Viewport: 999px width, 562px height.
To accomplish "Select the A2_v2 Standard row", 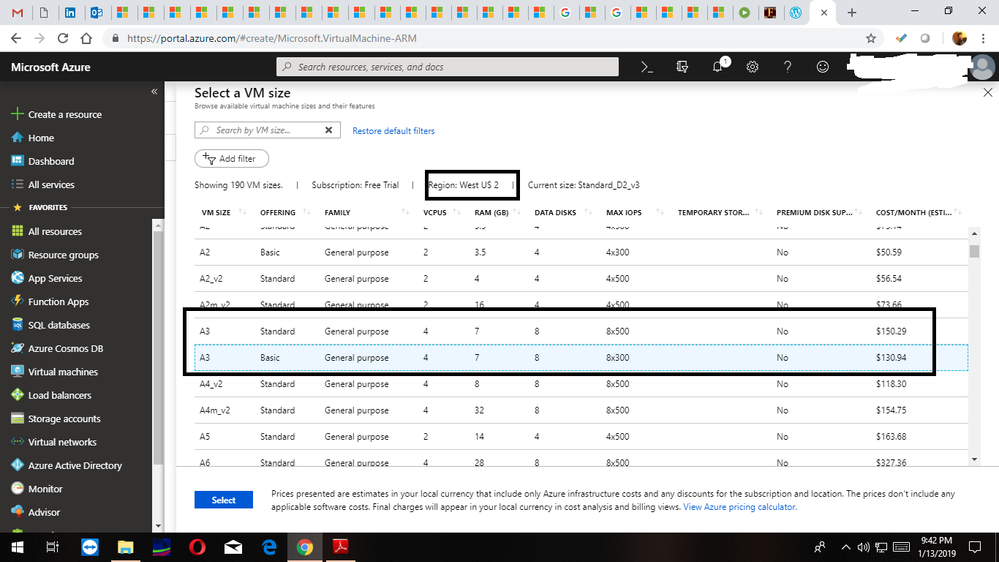I will [581, 278].
